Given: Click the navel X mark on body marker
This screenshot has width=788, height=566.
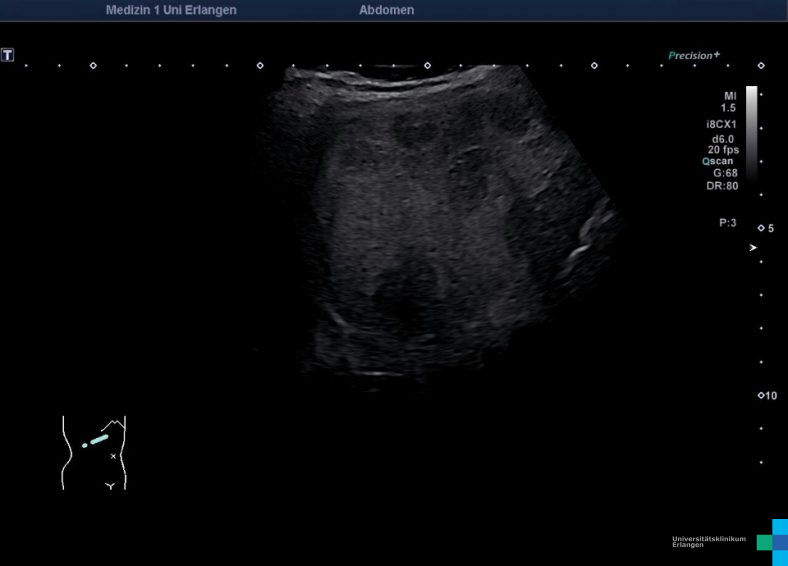Looking at the screenshot, I should point(113,456).
